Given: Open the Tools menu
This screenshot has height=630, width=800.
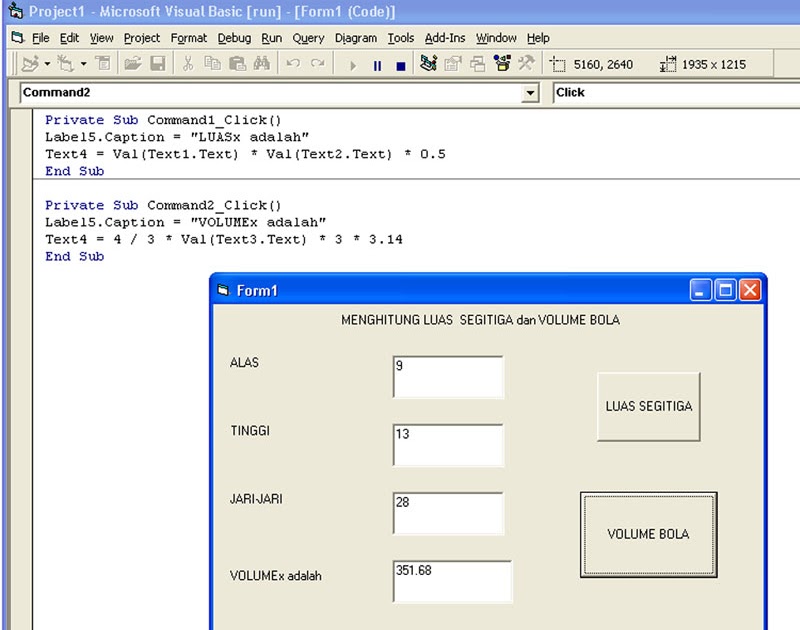Looking at the screenshot, I should point(401,38).
